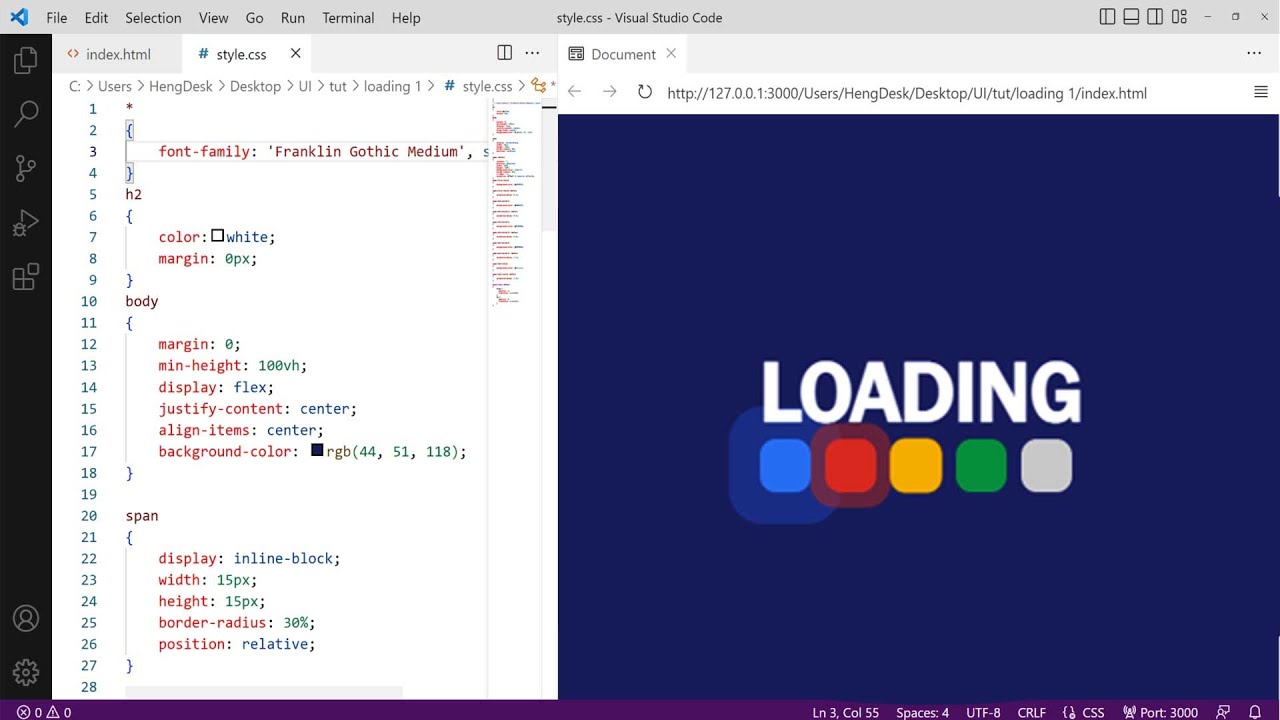Open the Extensions view
Screen dimensions: 1280x720
pyautogui.click(x=26, y=276)
